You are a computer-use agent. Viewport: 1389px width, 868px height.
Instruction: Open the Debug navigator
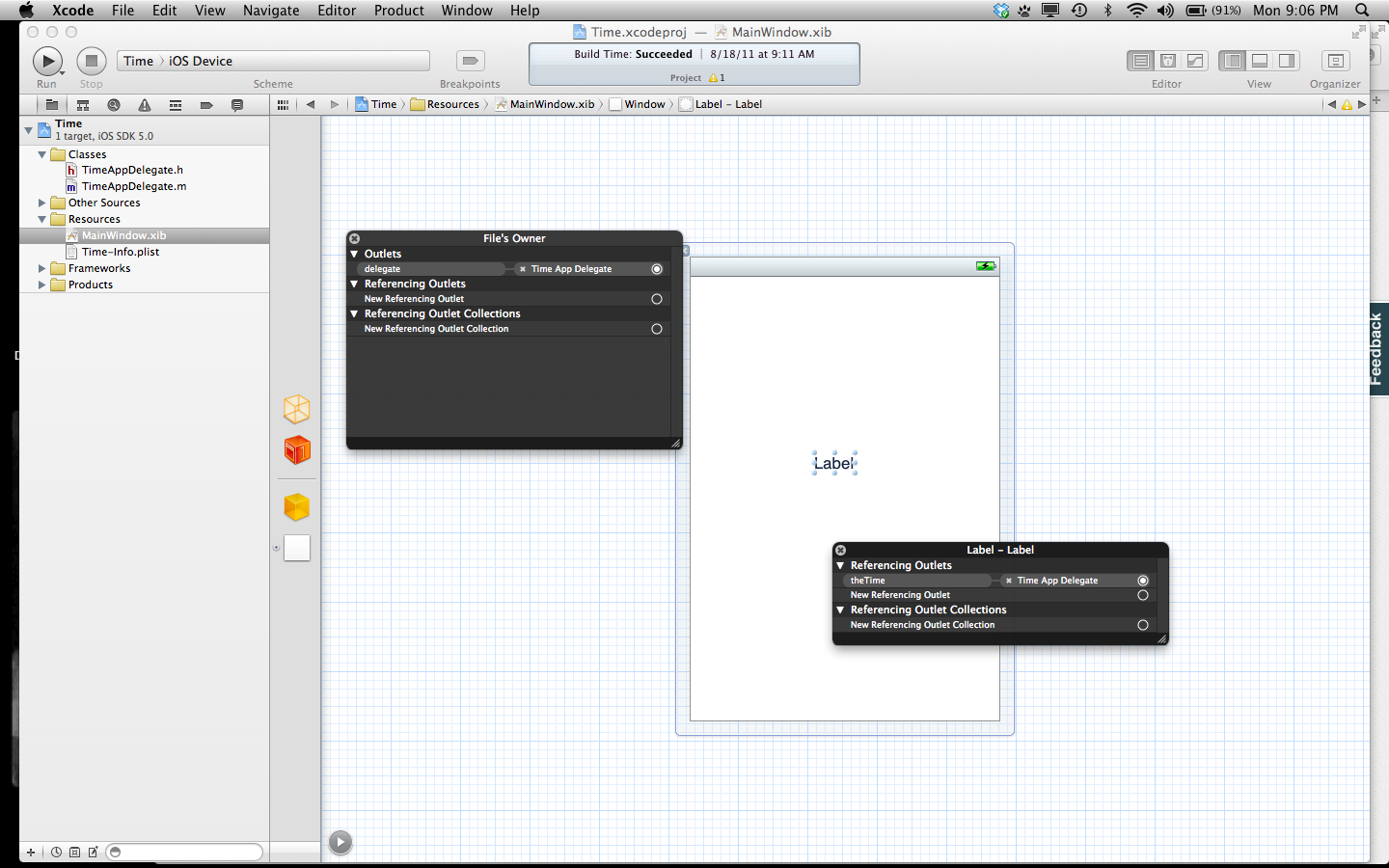tap(176, 104)
